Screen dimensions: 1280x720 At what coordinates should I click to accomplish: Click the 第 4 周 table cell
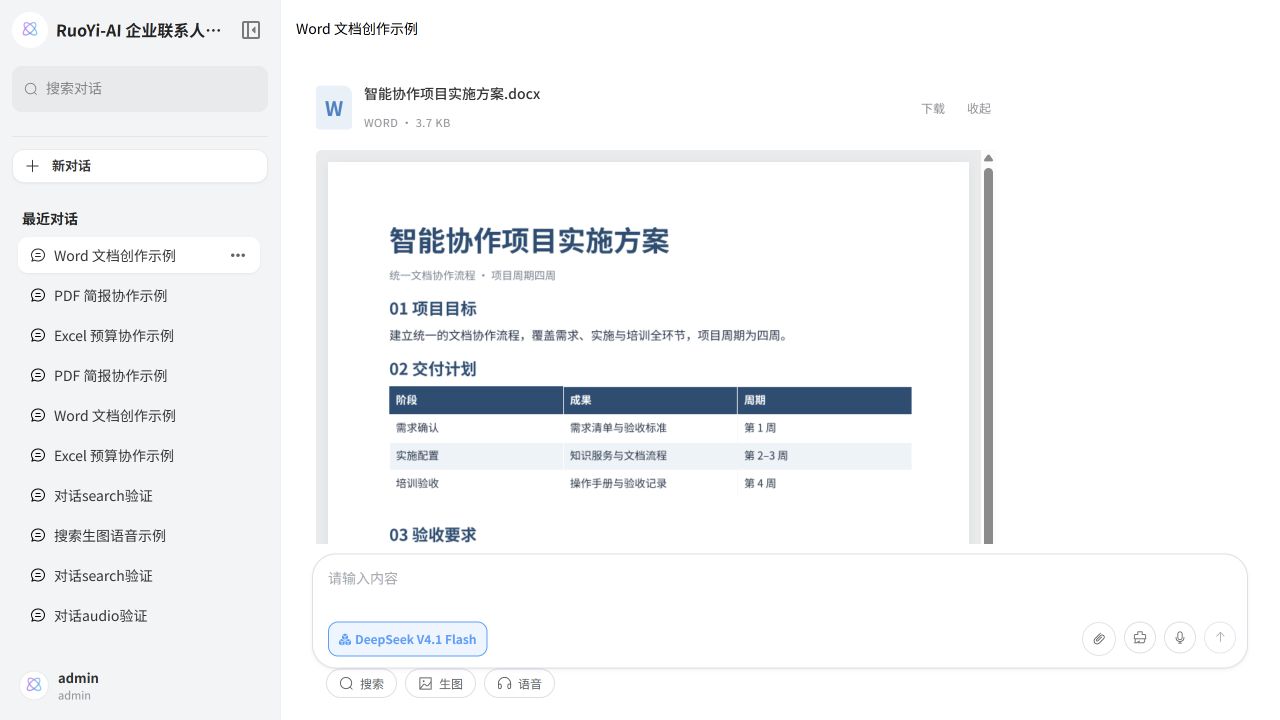[x=824, y=484]
